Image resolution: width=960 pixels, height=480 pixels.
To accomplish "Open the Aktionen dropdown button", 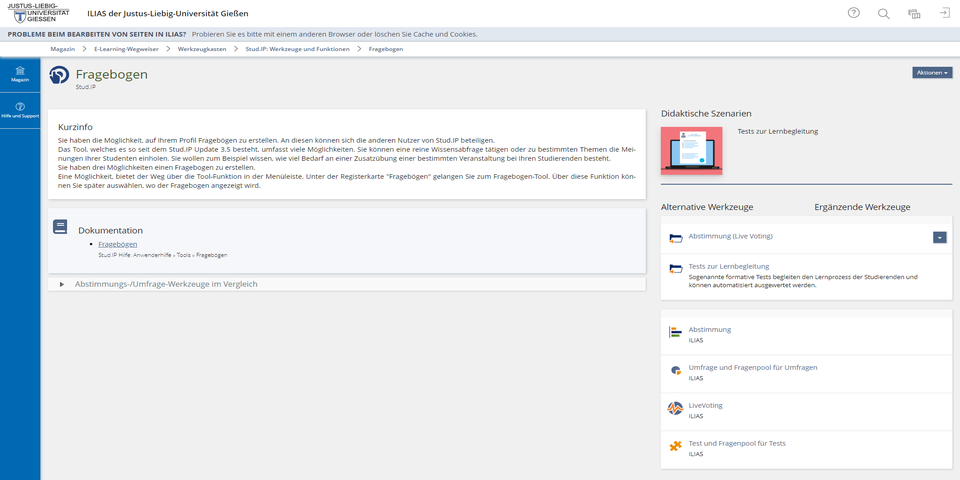I will pyautogui.click(x=932, y=73).
